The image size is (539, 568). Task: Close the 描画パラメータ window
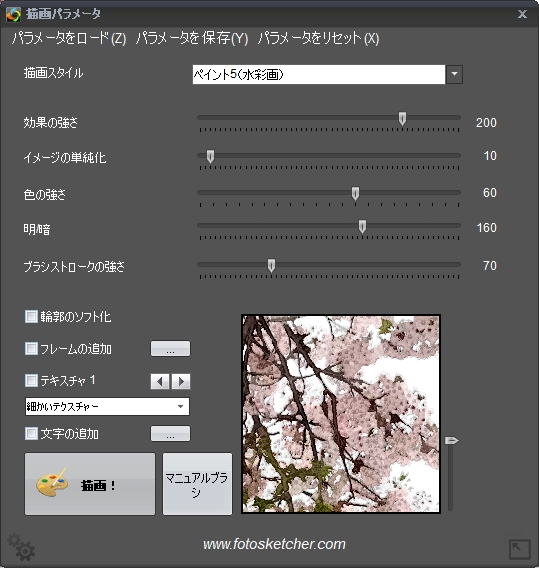point(522,14)
